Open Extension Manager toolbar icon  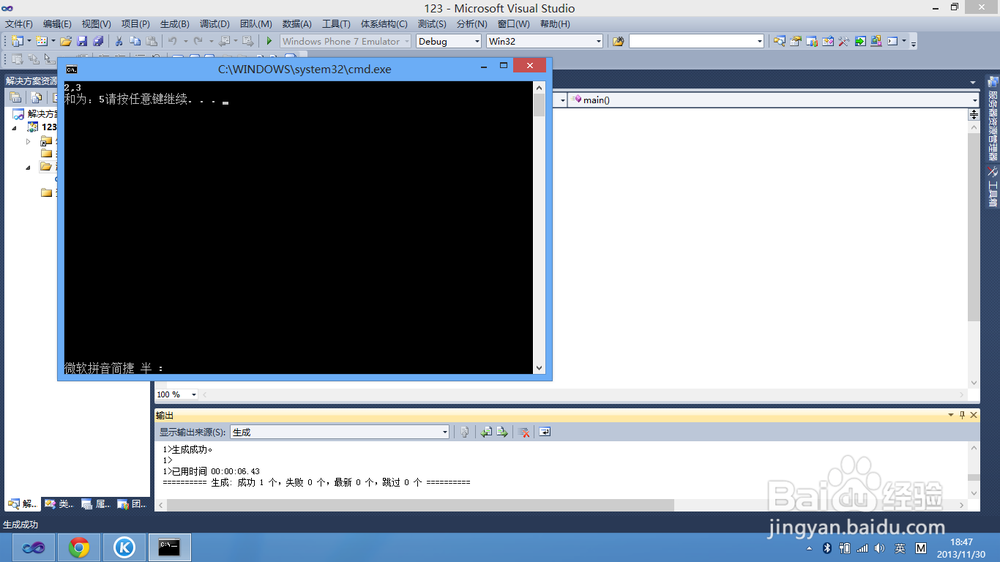point(876,41)
